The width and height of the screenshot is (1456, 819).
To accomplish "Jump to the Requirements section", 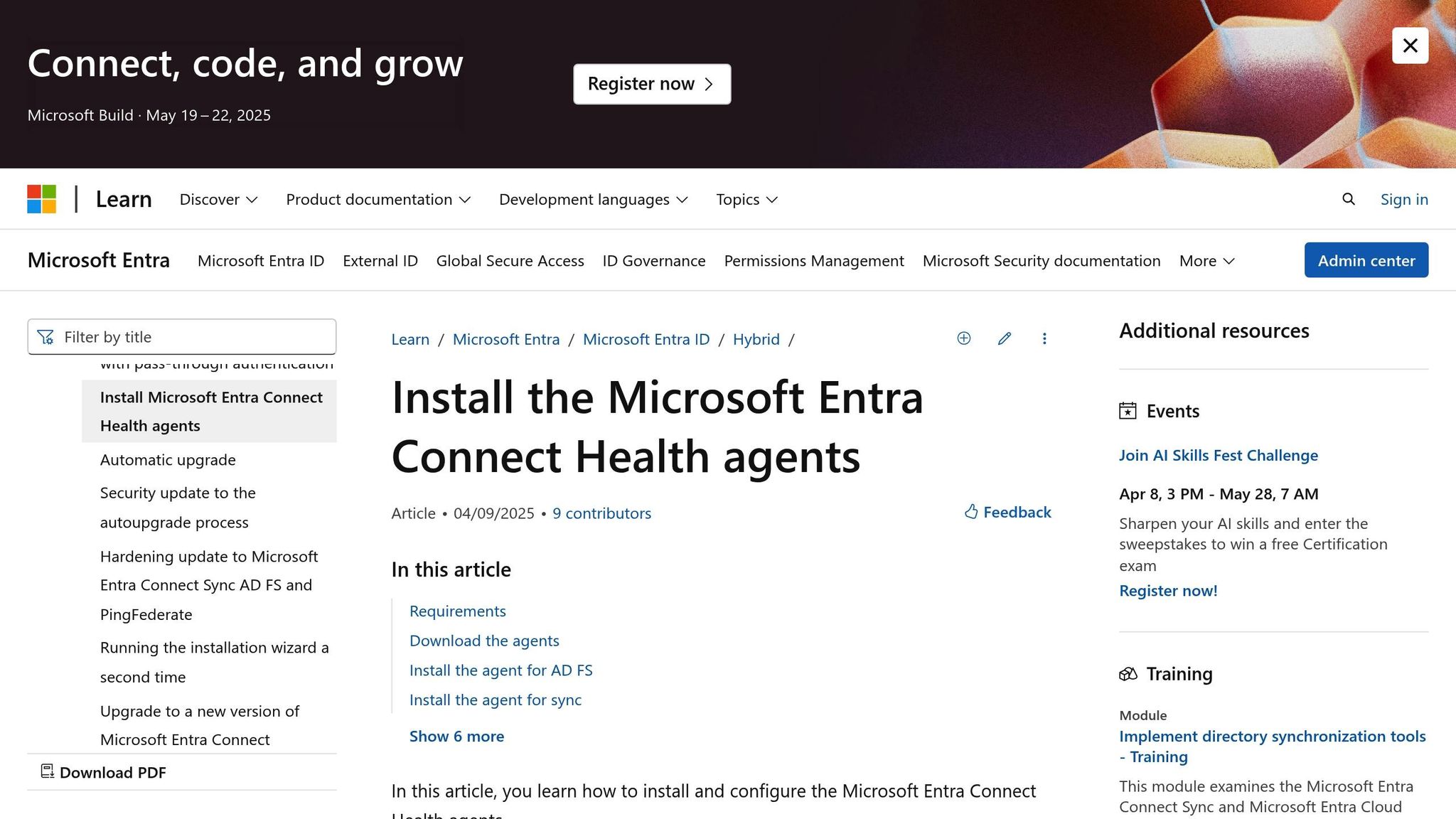I will pos(458,611).
